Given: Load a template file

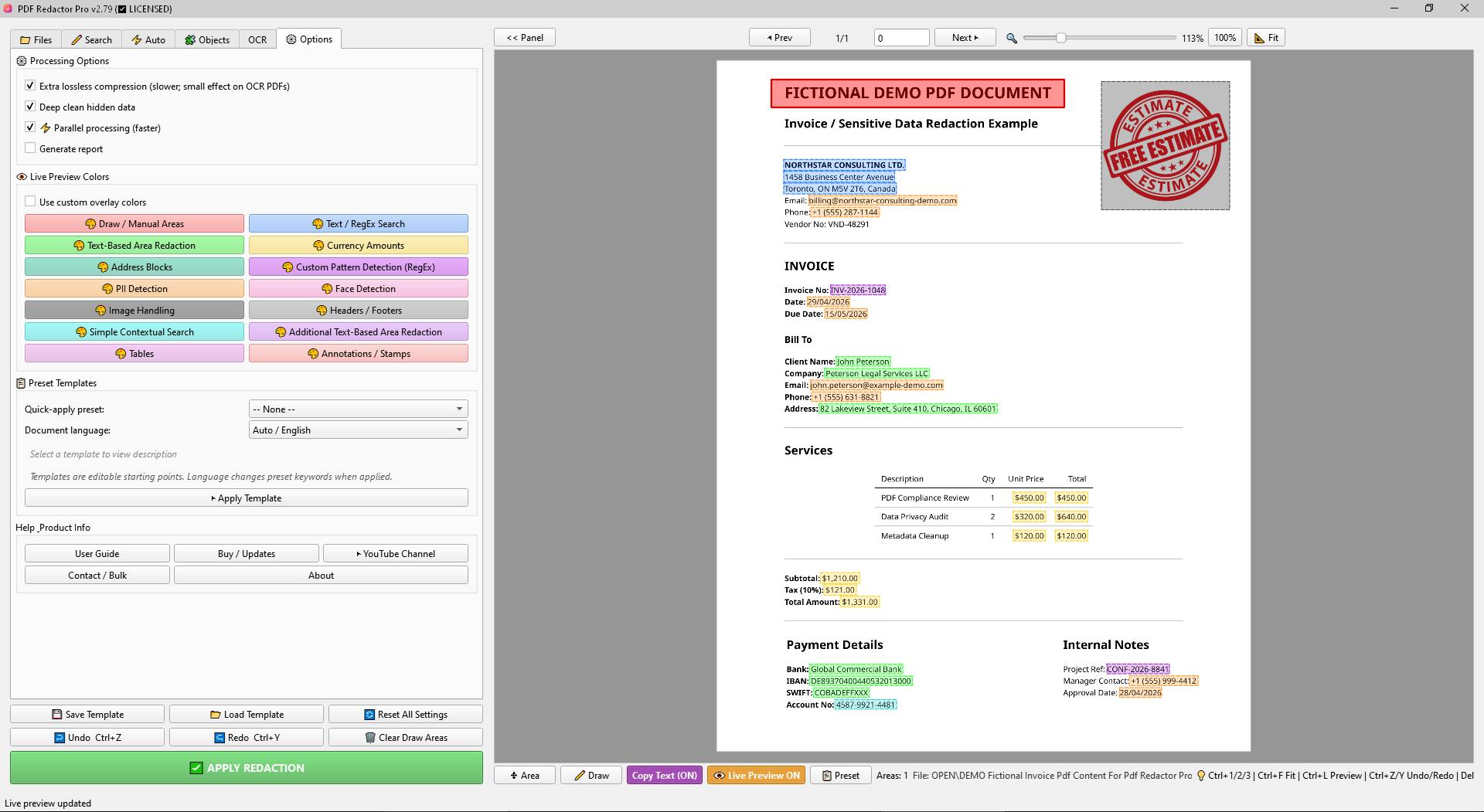Looking at the screenshot, I should tap(247, 715).
